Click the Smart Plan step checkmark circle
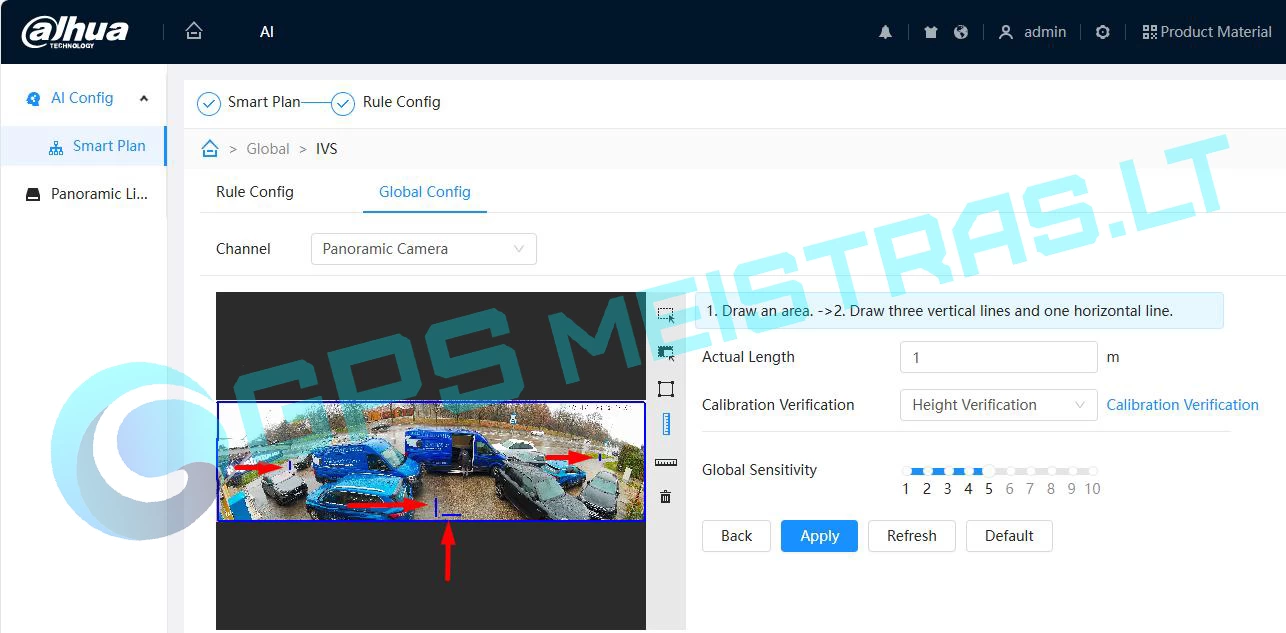The image size is (1286, 633). pos(209,104)
